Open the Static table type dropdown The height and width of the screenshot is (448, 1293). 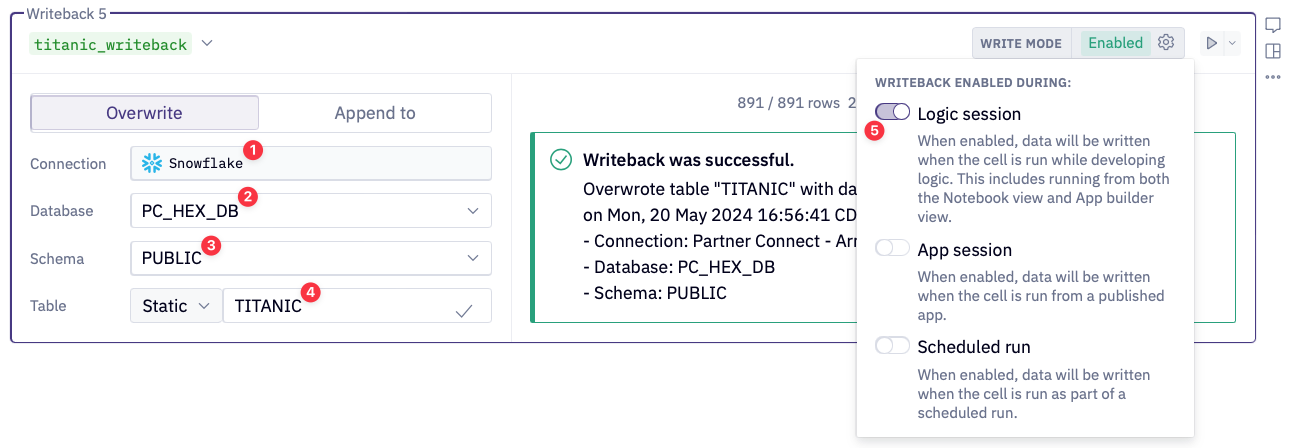[176, 306]
